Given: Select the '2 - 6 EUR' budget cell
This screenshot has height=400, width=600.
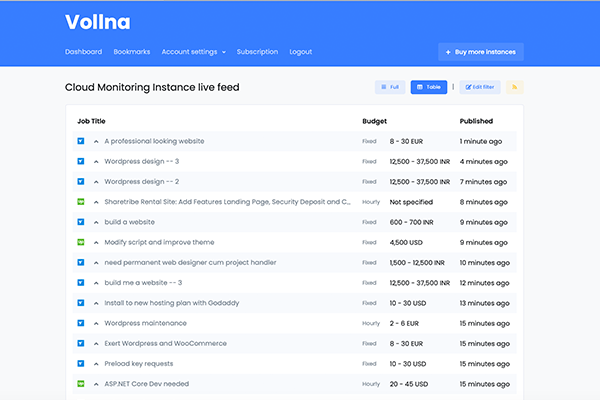Looking at the screenshot, I should [404, 323].
